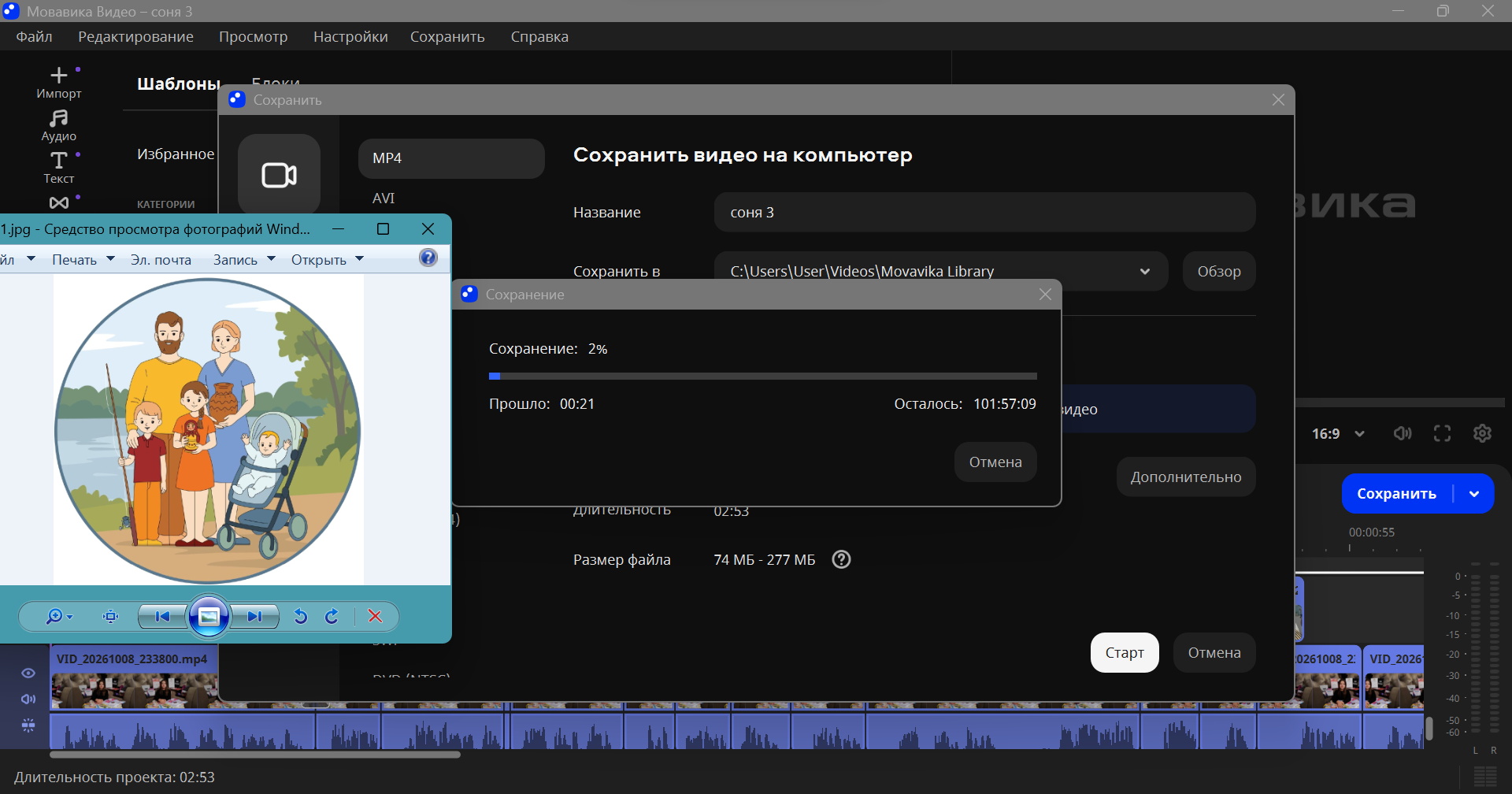This screenshot has height=794, width=1512.
Task: Rotate photo clockwise in Photo Viewer
Action: click(332, 617)
